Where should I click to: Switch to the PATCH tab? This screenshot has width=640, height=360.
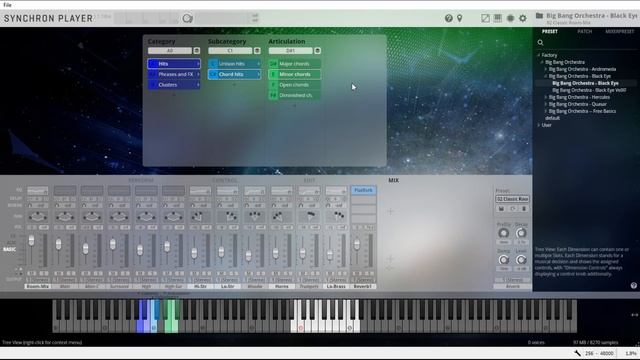[x=584, y=31]
